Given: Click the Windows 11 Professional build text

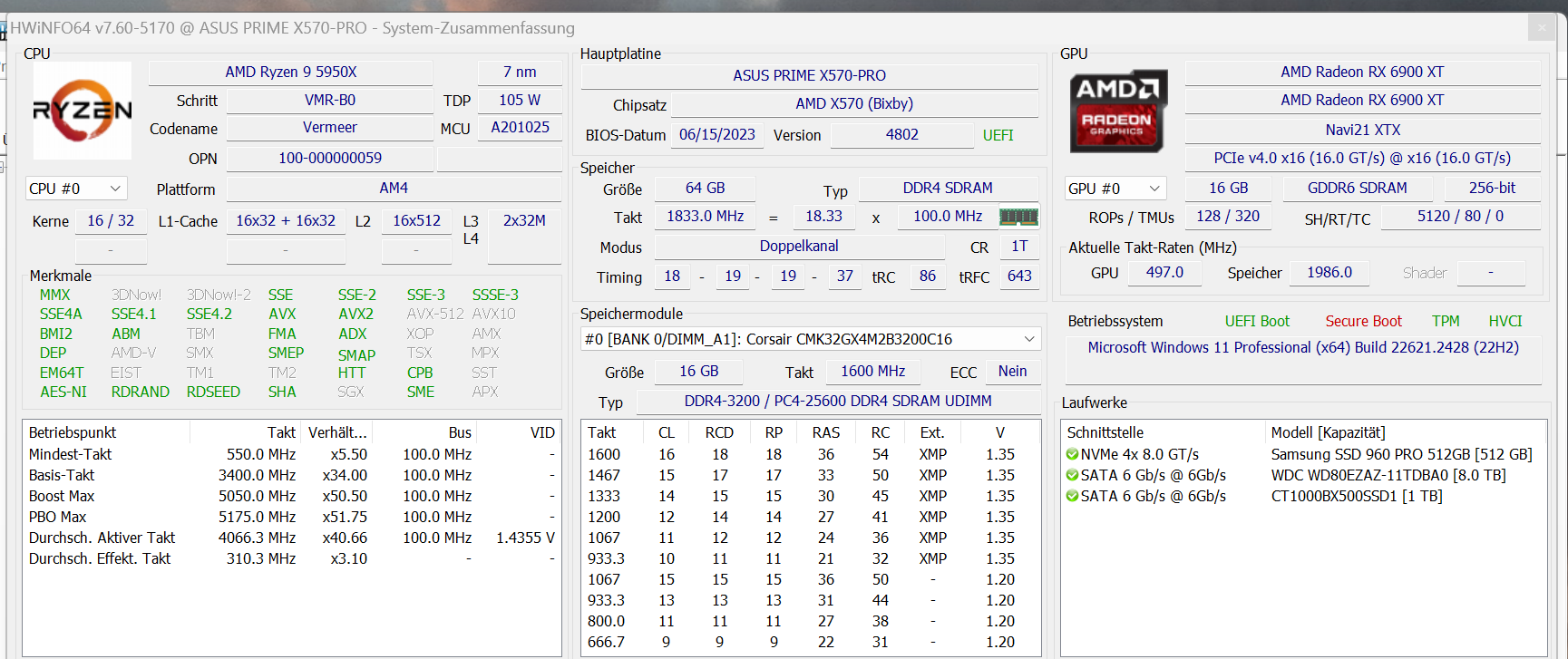Looking at the screenshot, I should pos(1303,348).
